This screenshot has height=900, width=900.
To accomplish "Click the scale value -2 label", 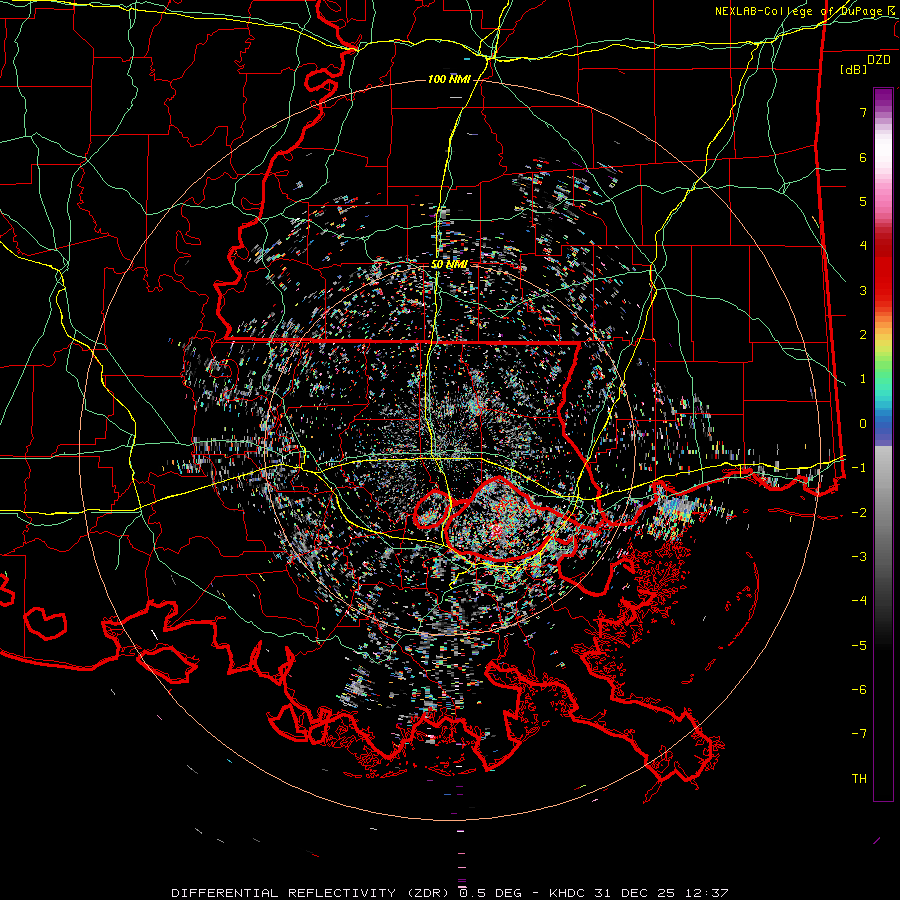I will tap(859, 513).
